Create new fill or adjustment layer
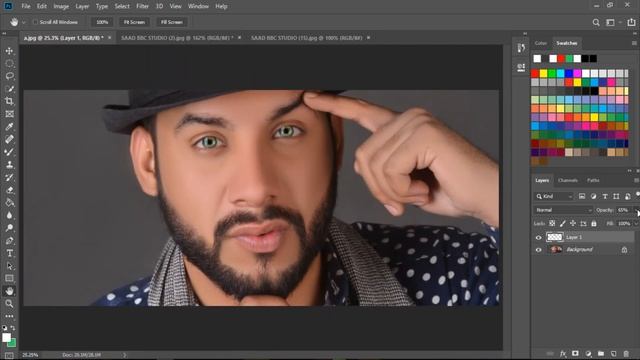Image resolution: width=640 pixels, height=360 pixels. click(588, 353)
